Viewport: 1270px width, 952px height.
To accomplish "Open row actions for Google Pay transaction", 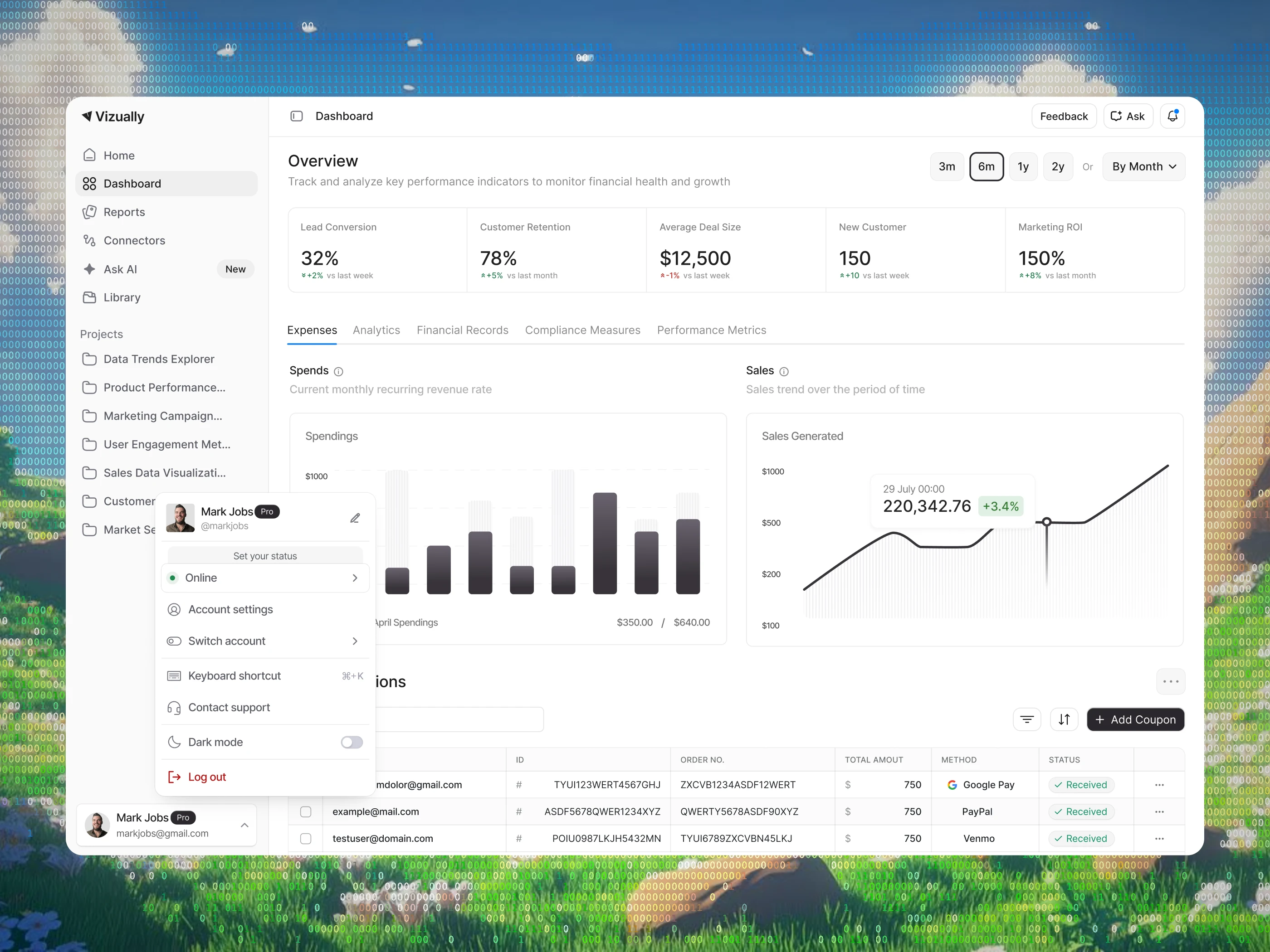I will pyautogui.click(x=1159, y=784).
